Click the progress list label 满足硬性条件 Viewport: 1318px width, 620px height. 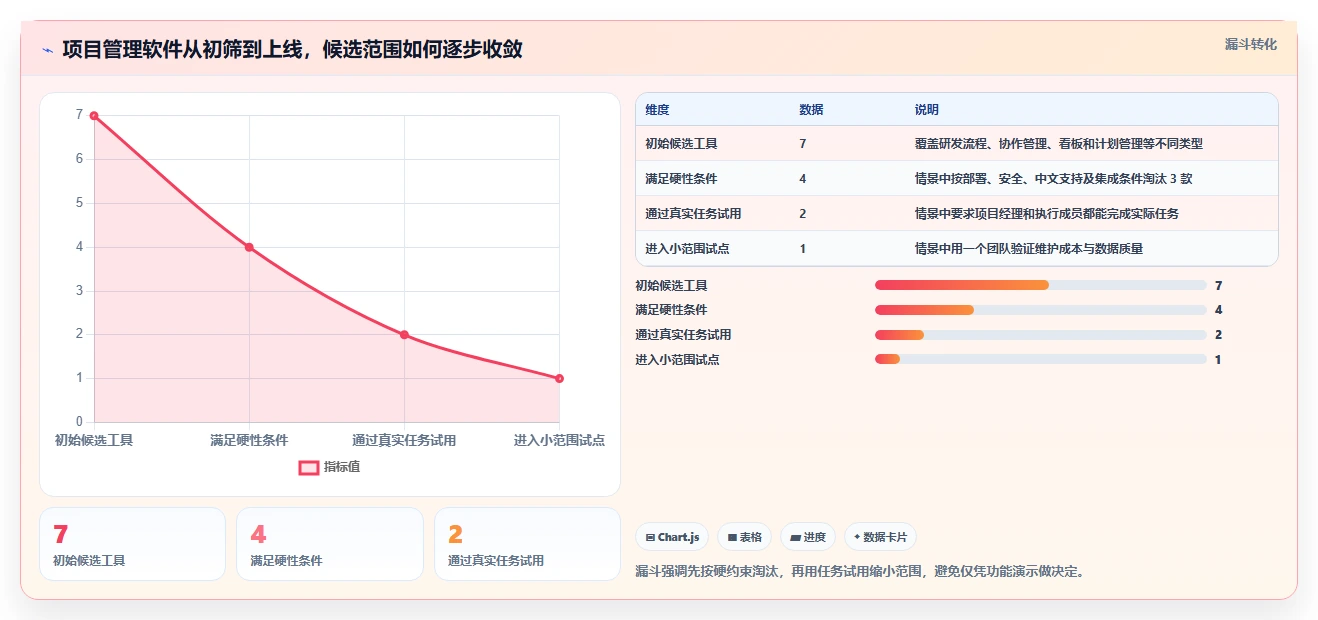[x=671, y=310]
